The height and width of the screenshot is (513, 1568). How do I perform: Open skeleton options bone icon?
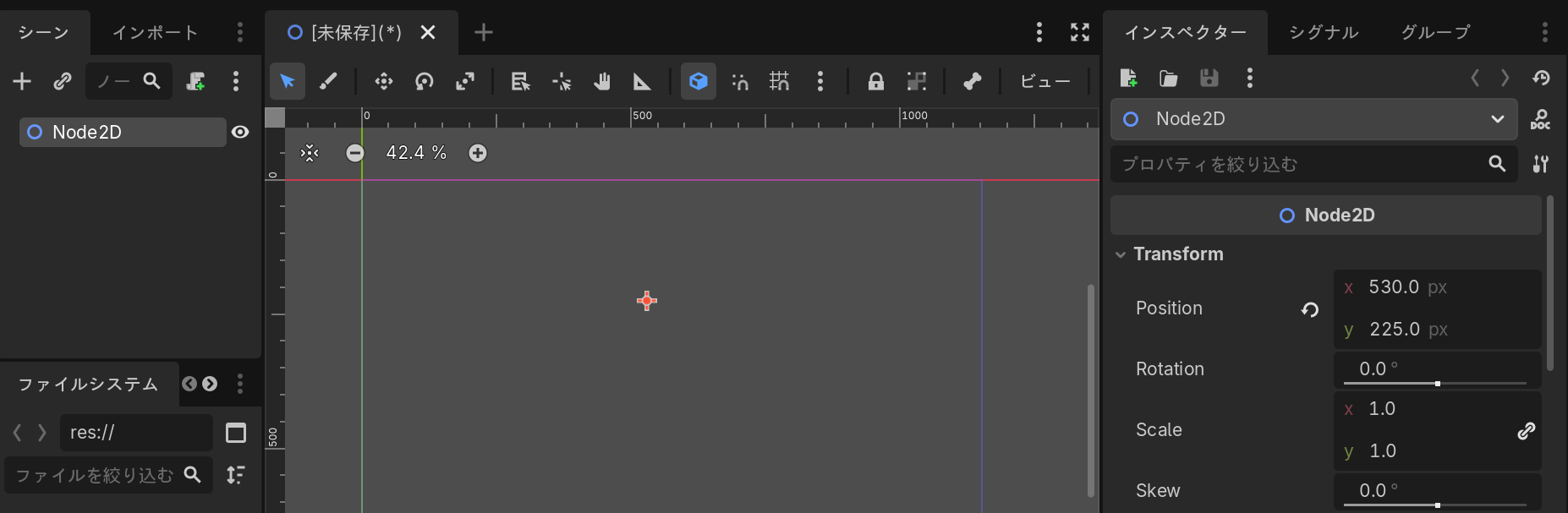[x=973, y=81]
